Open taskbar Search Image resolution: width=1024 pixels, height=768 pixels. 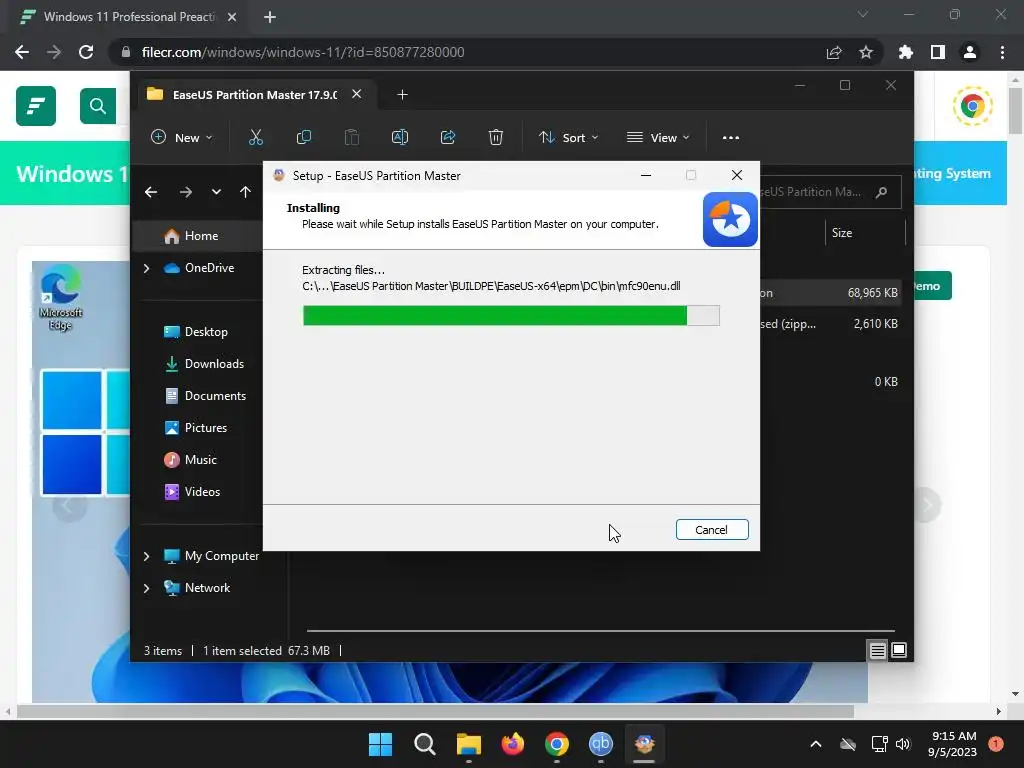tap(424, 744)
